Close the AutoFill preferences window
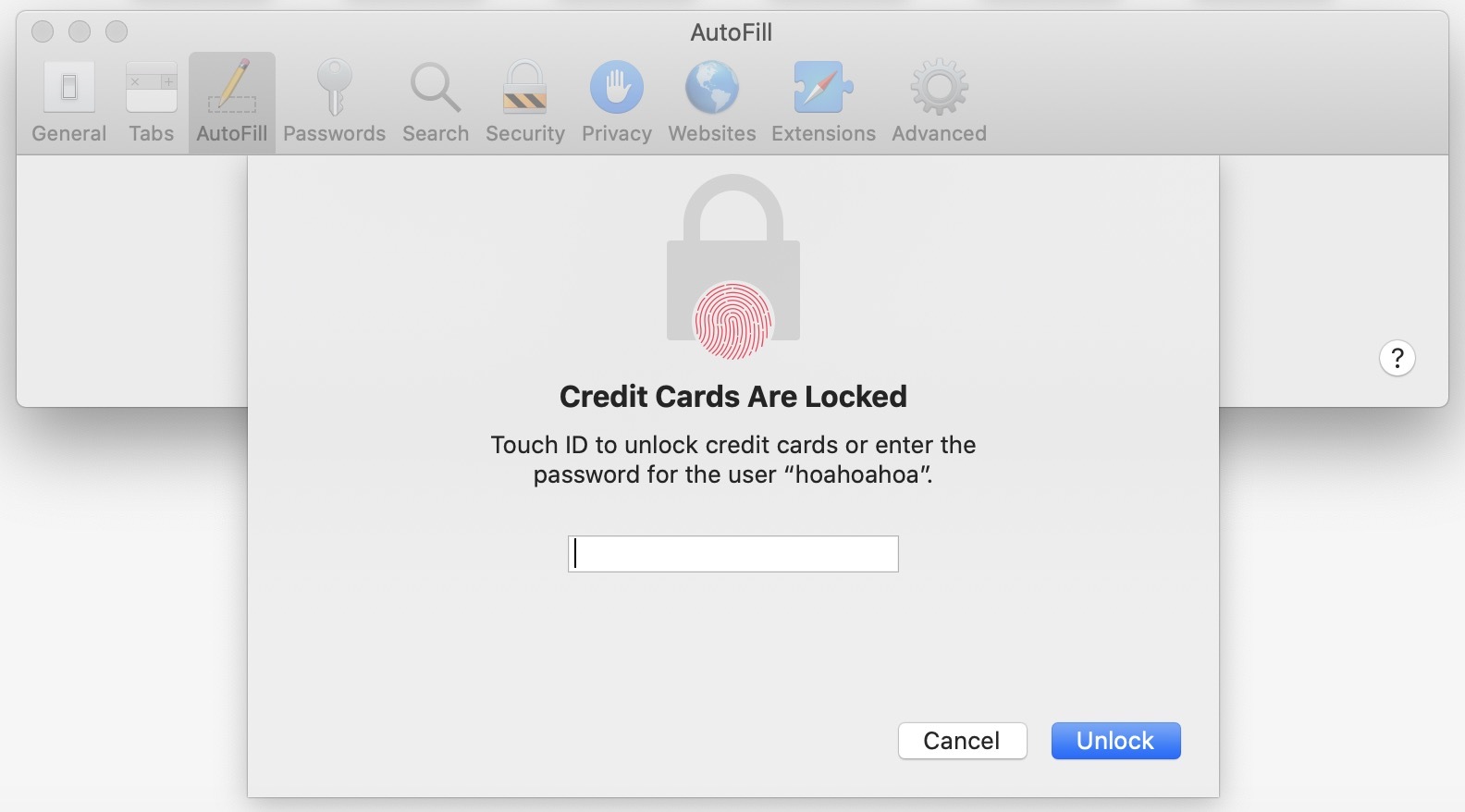The height and width of the screenshot is (812, 1465). point(43,32)
